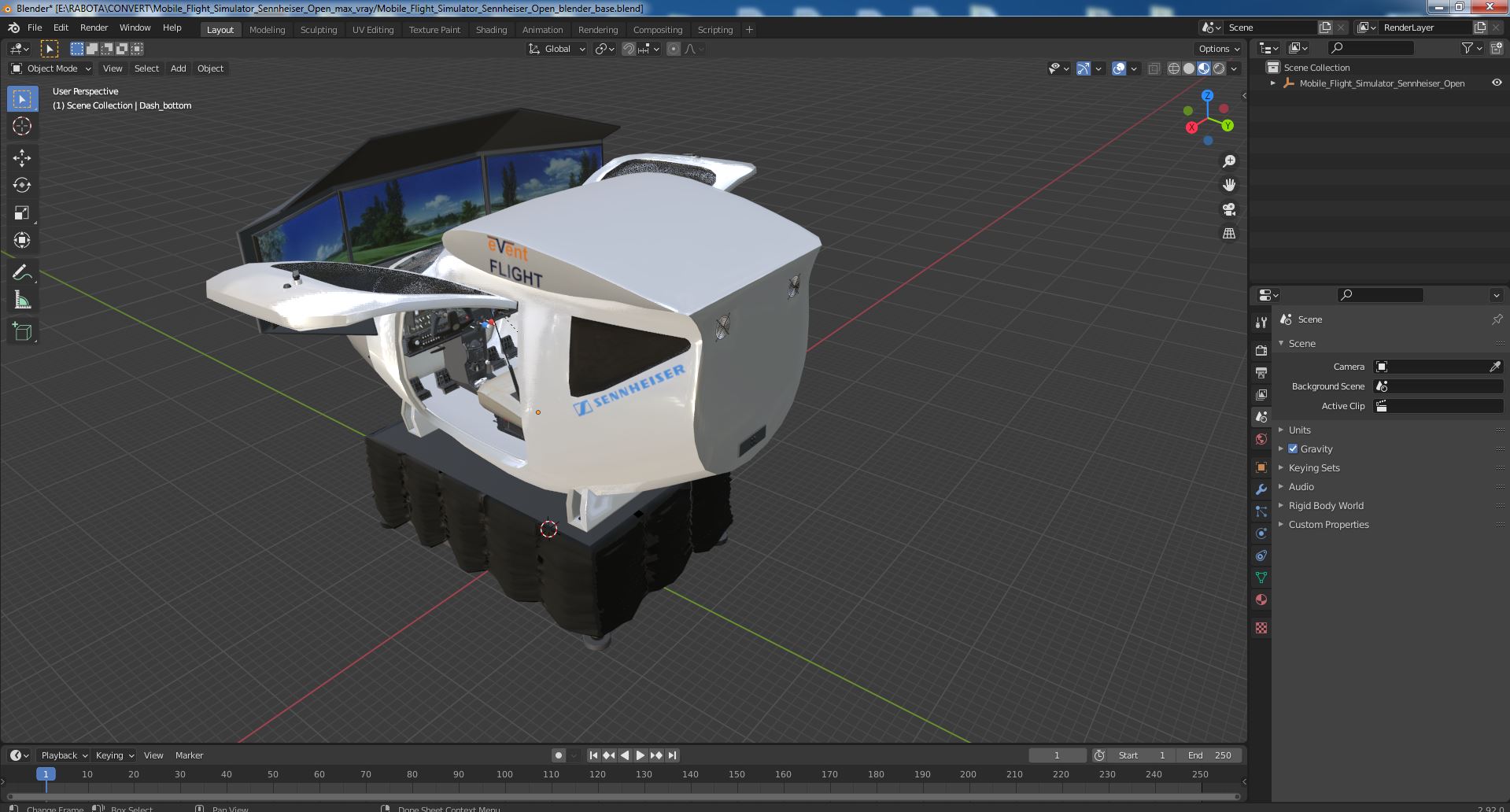Open the Object Mode dropdown
1510x812 pixels.
click(52, 68)
